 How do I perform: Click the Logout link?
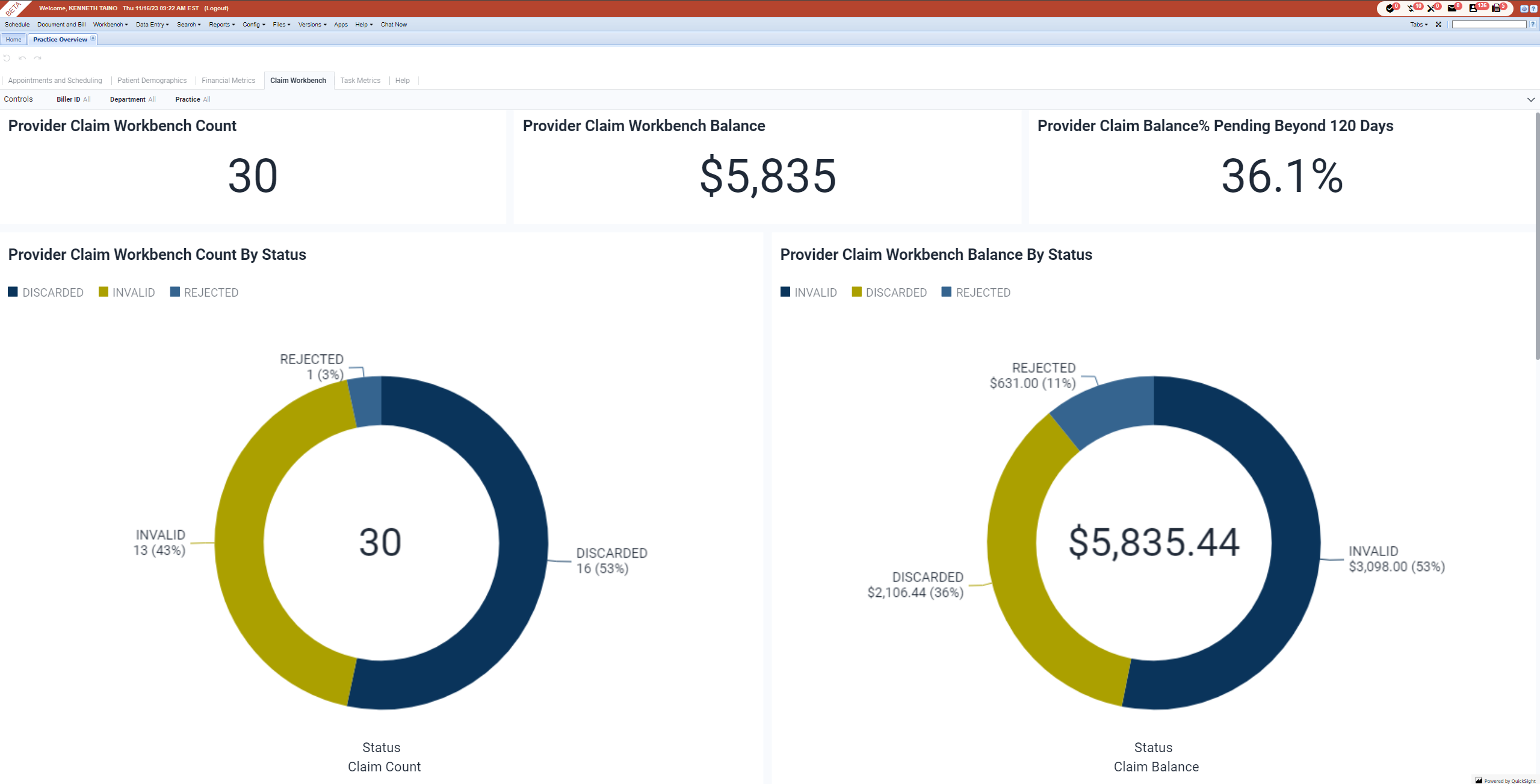[216, 8]
